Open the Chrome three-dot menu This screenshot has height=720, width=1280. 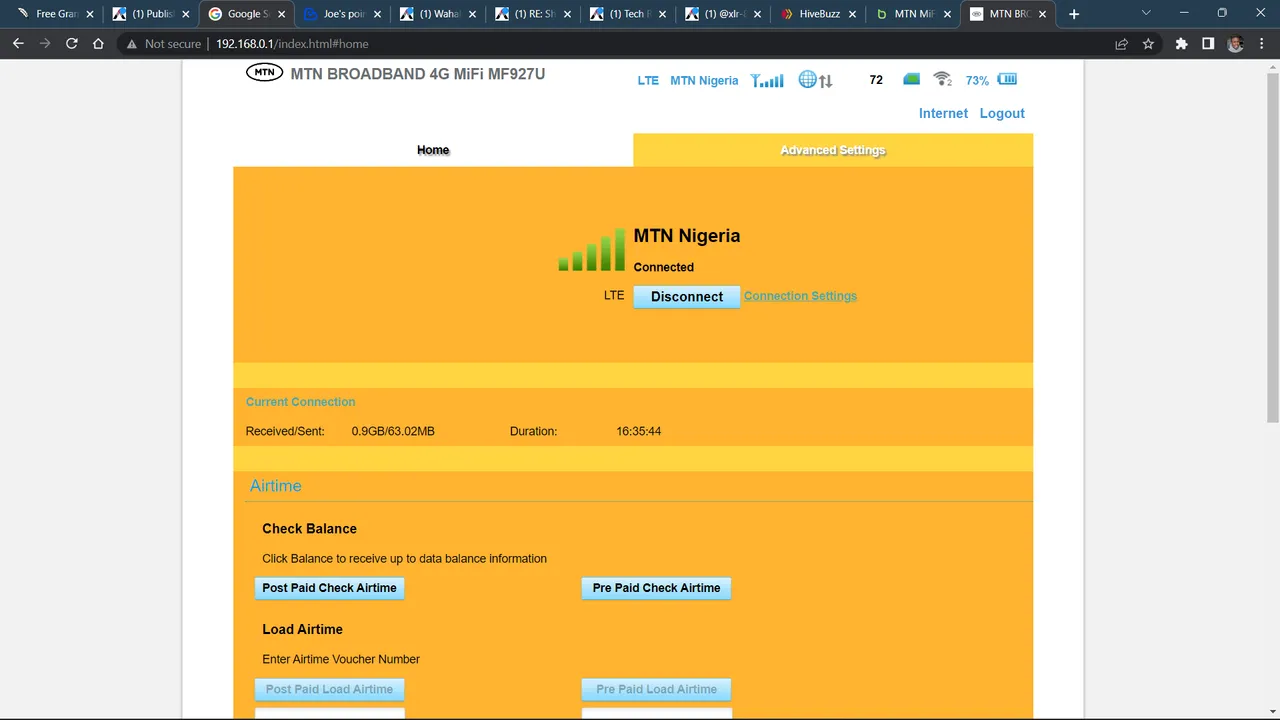1261,44
